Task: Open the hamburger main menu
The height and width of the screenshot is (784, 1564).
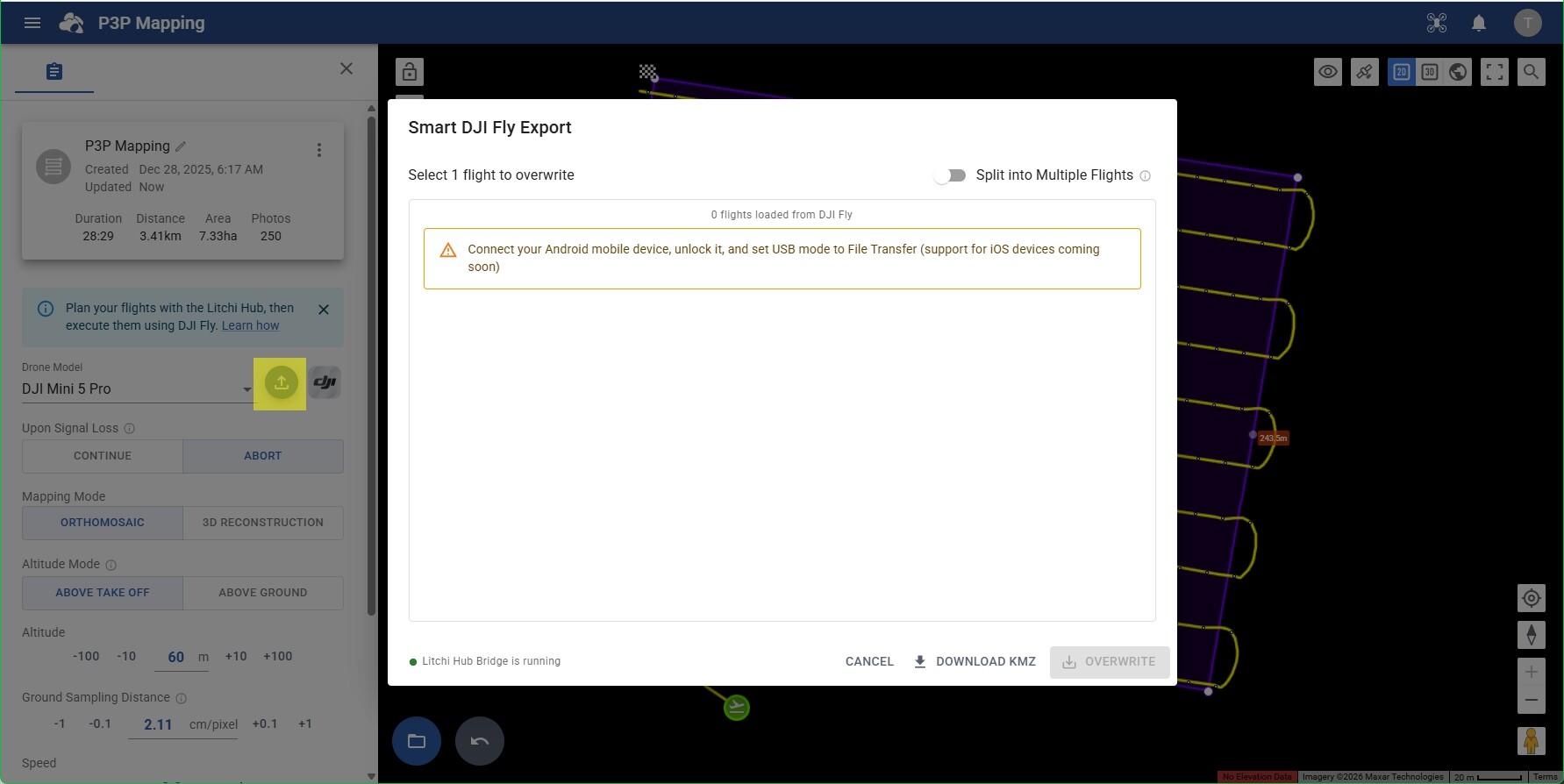Action: 32,23
